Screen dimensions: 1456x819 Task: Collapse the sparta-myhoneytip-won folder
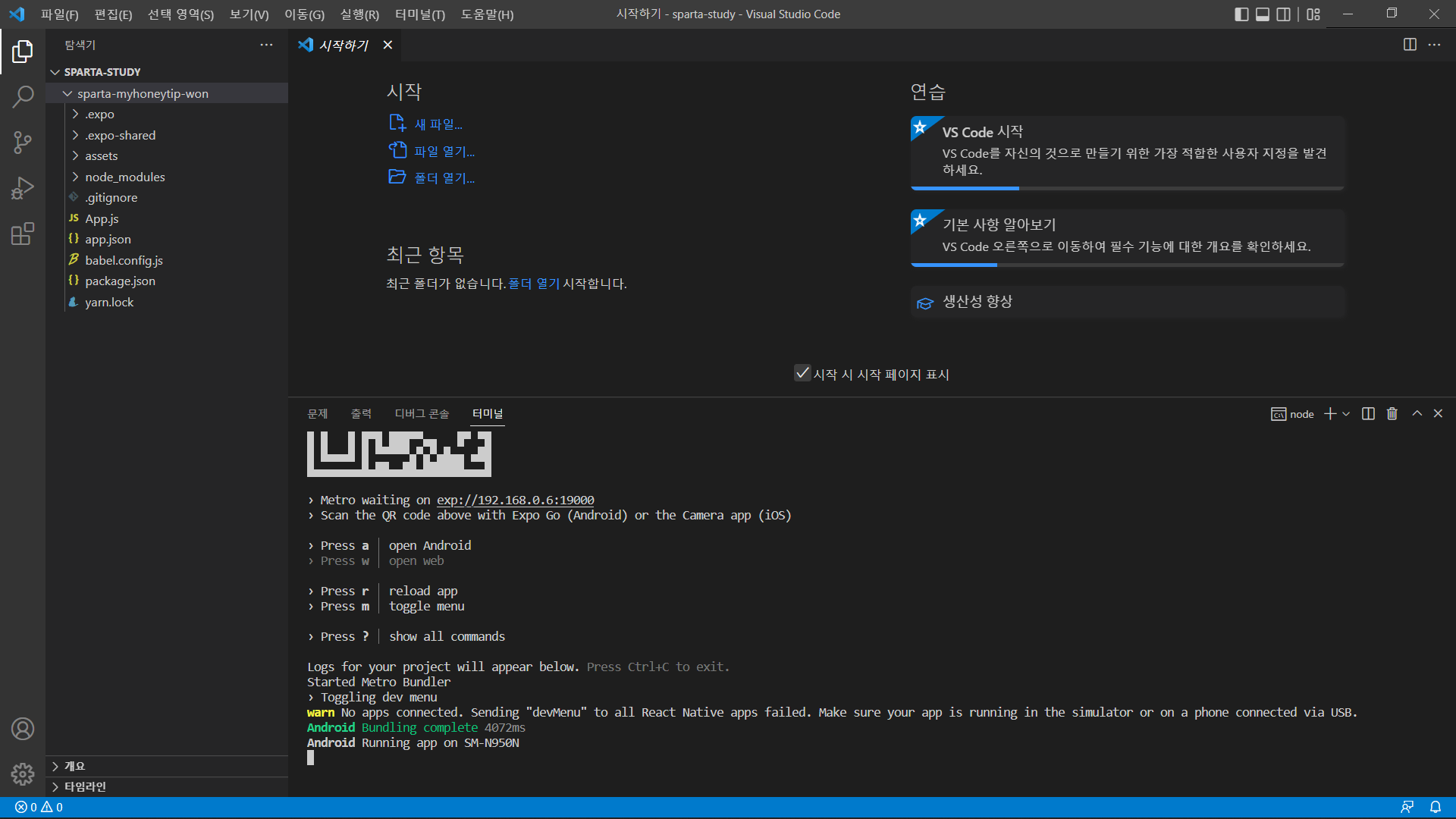(x=167, y=93)
